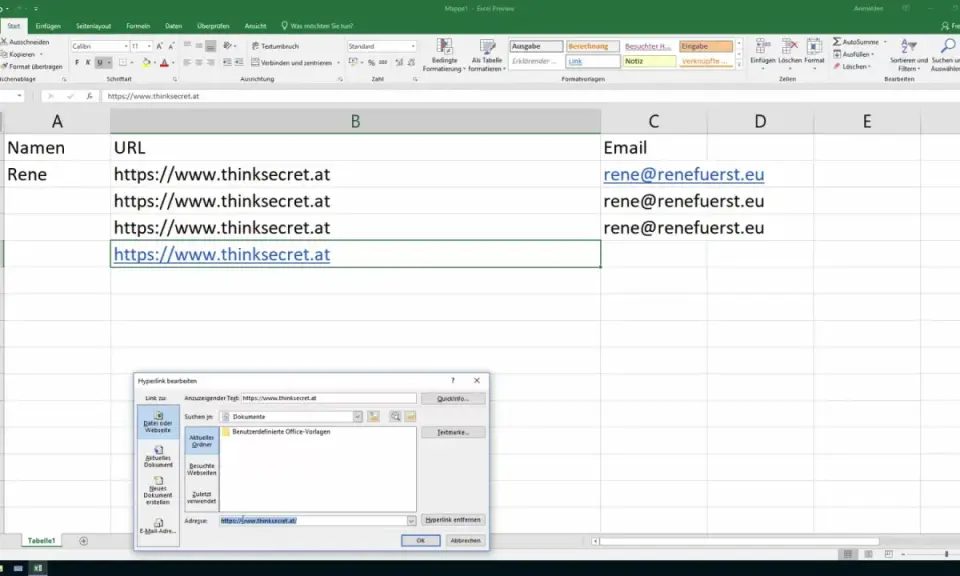Click OK in Hyperlink bearbeiten dialog
960x576 pixels.
pos(421,540)
